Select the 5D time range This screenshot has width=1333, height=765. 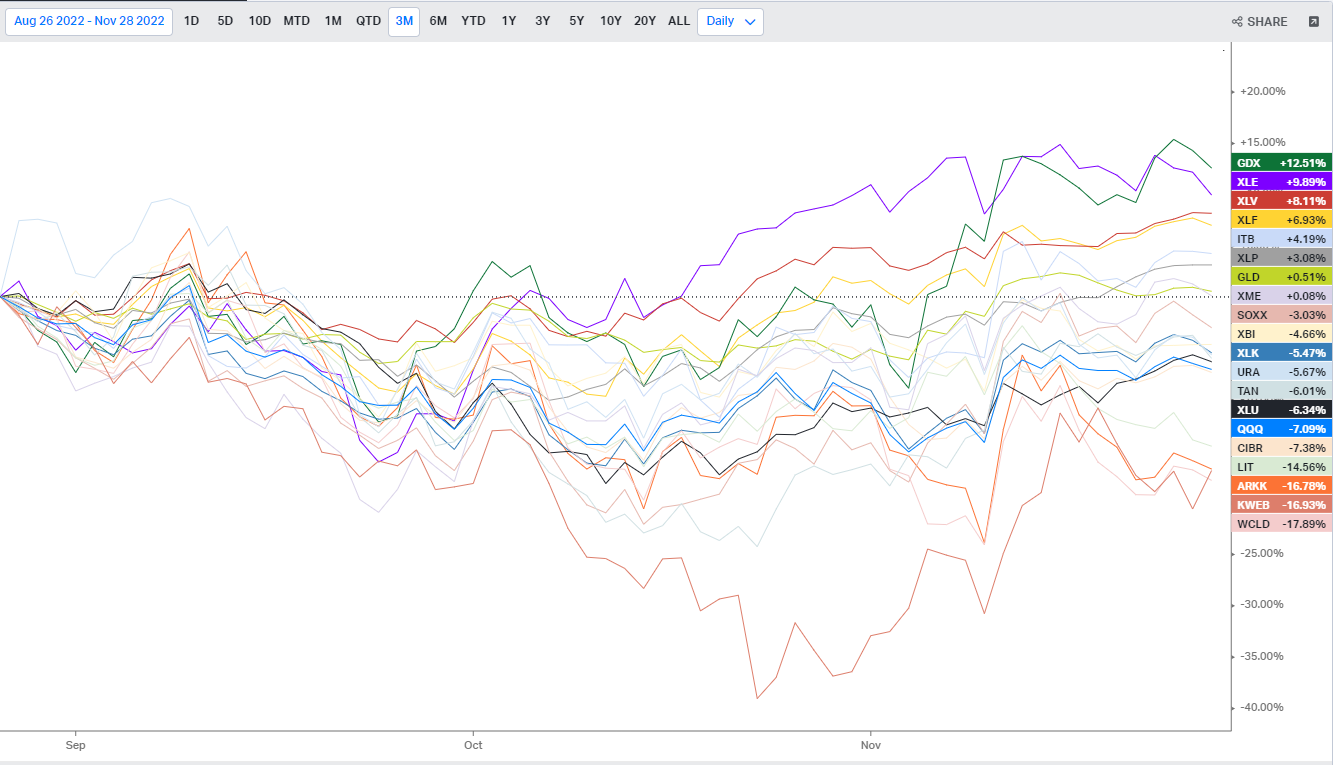(225, 21)
